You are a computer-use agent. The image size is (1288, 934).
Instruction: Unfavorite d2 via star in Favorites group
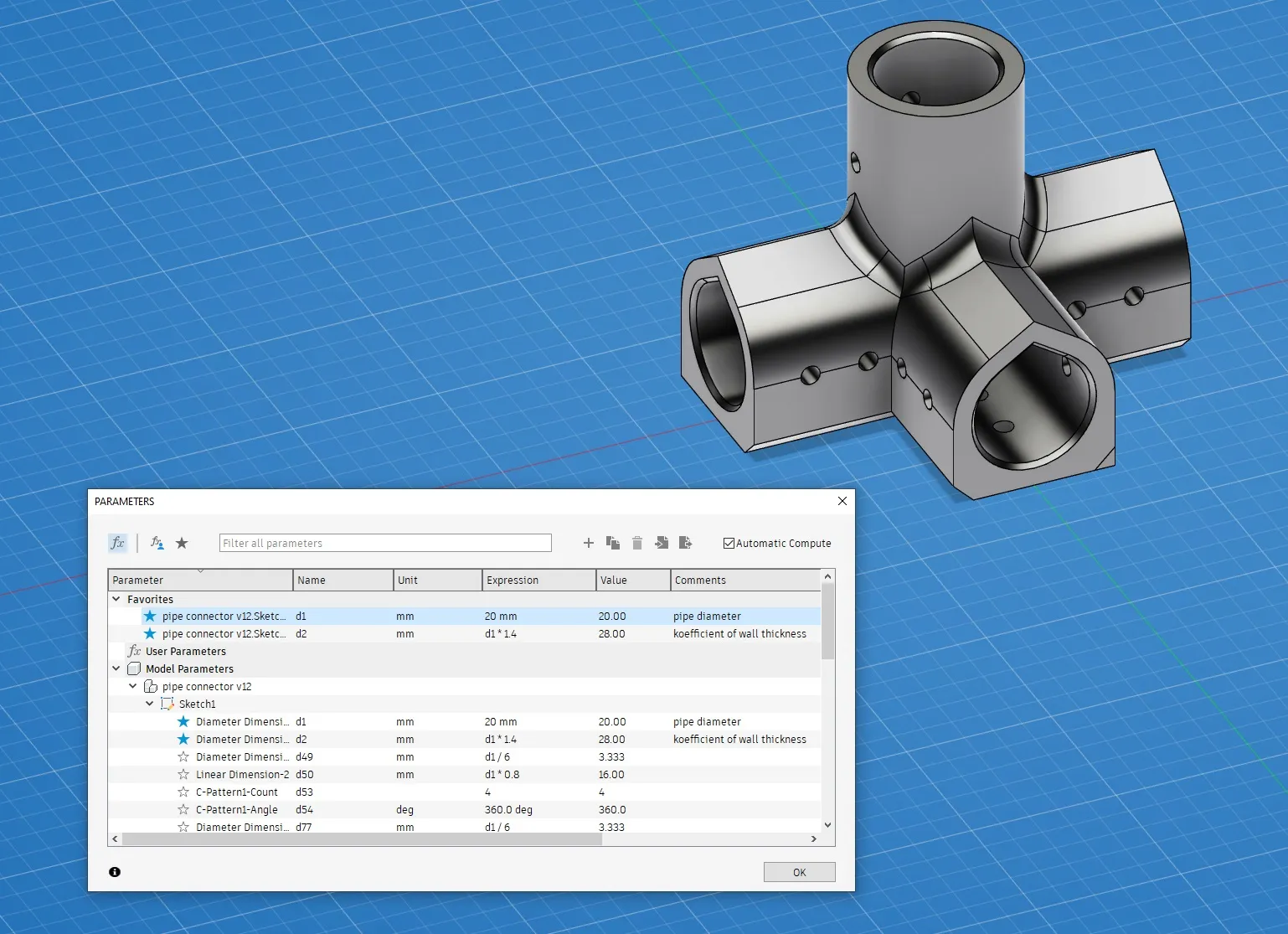150,633
